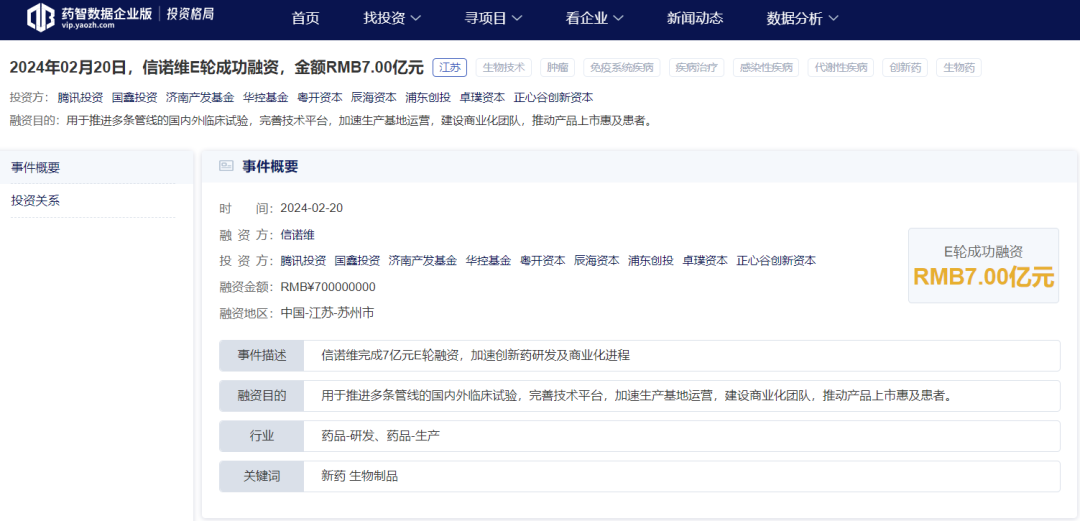The width and height of the screenshot is (1080, 521).
Task: Open 腾讯投资 in 事件概要 investor row
Action: click(303, 260)
